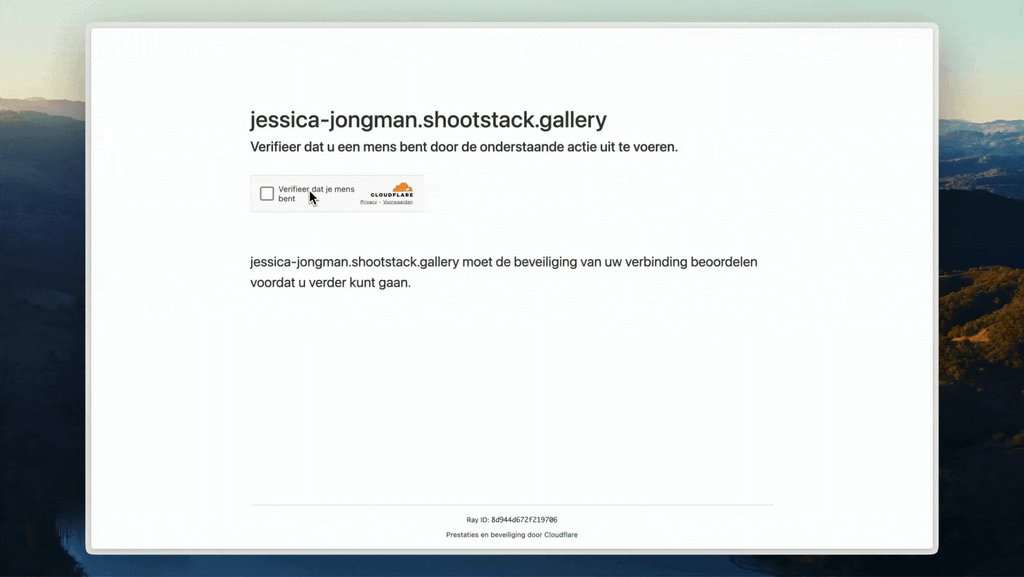The image size is (1024, 577).
Task: Toggle the verification box in the Cloudflare widget
Action: pyautogui.click(x=266, y=193)
